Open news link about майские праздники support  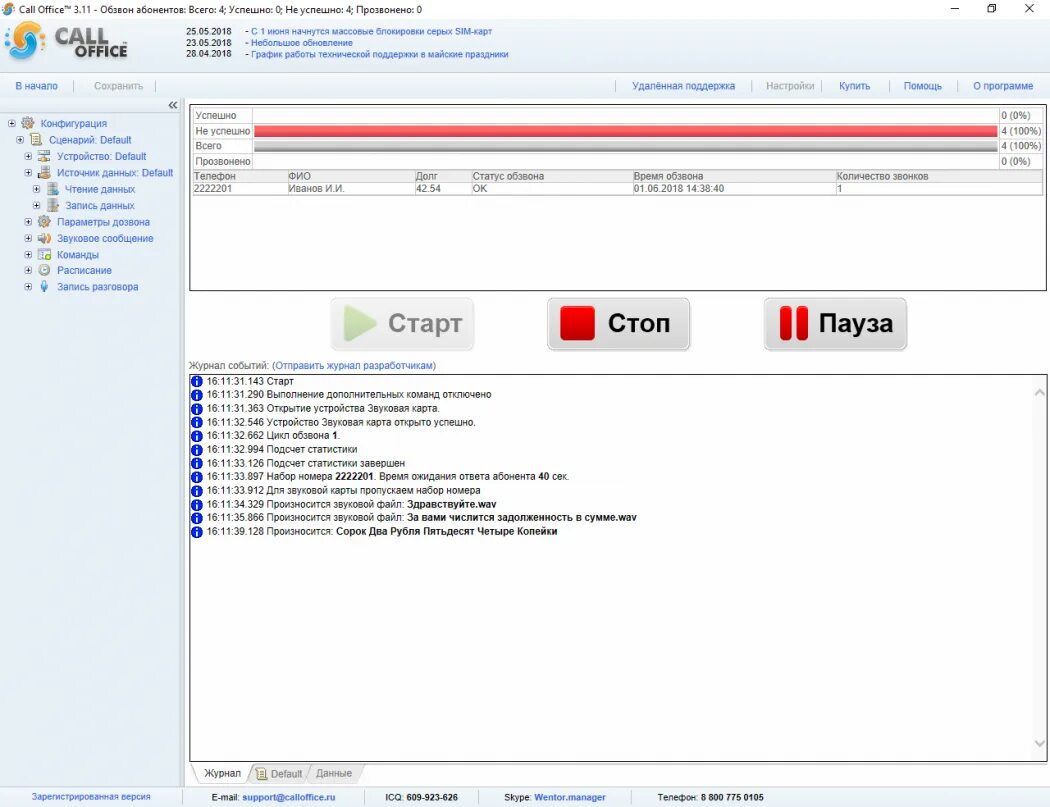[x=380, y=54]
